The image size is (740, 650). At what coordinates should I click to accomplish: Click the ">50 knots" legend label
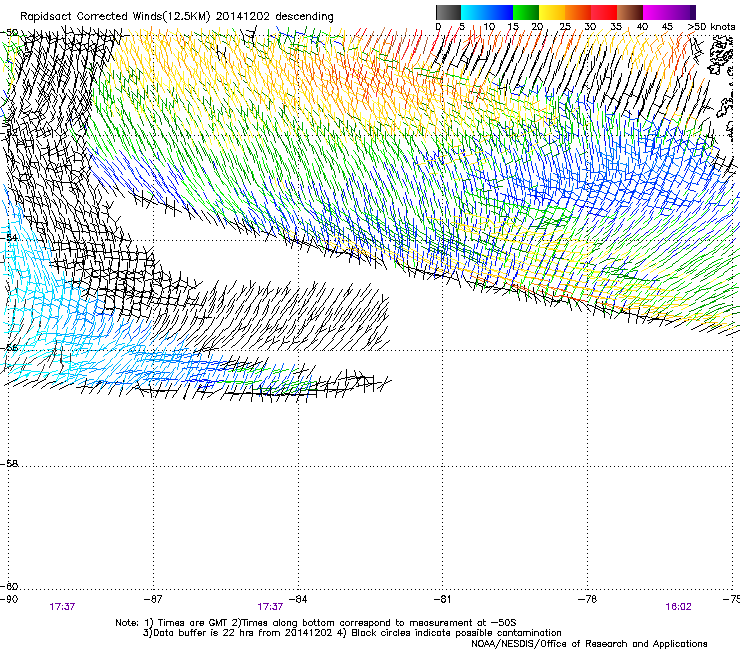(x=711, y=26)
